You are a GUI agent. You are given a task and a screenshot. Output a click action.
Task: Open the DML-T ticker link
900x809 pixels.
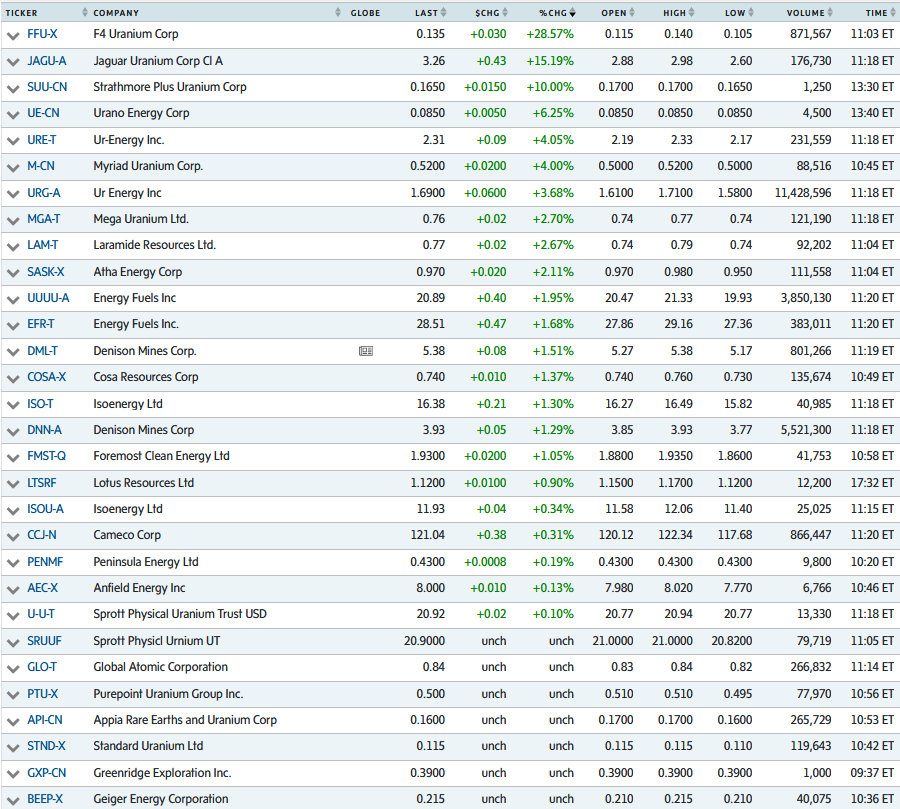(x=42, y=351)
